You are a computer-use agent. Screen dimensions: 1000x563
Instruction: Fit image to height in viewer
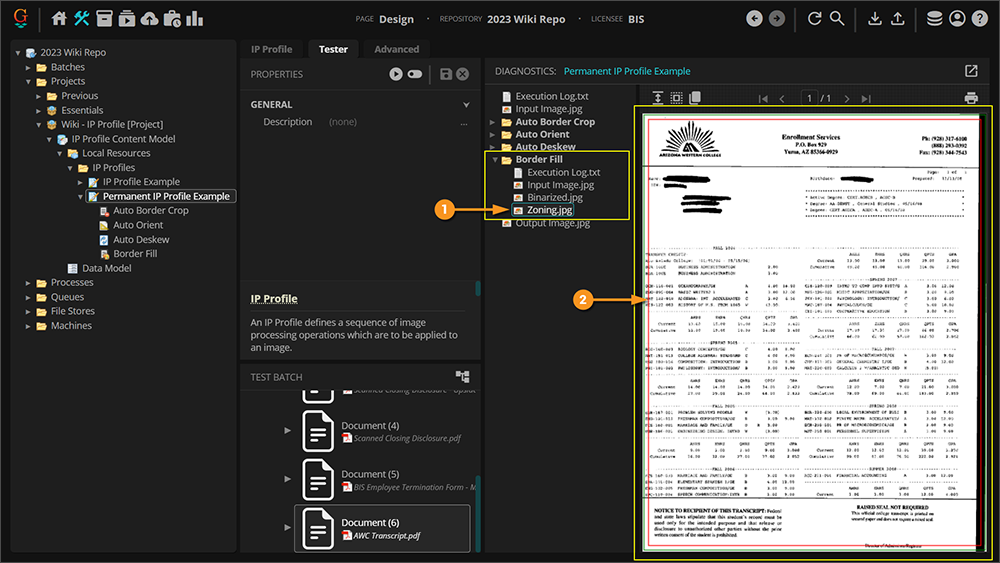(x=658, y=98)
